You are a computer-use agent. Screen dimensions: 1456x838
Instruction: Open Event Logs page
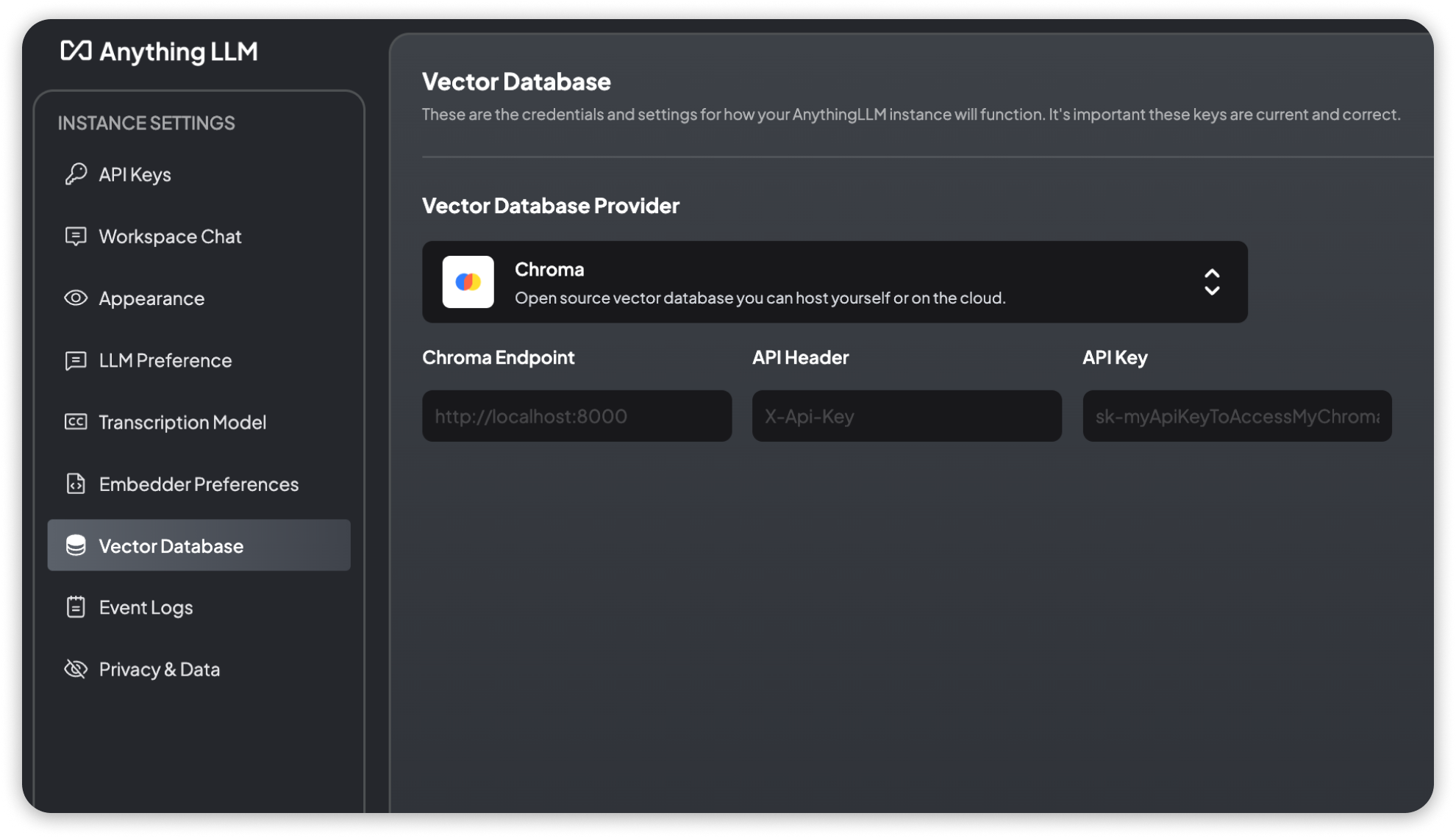pos(199,607)
